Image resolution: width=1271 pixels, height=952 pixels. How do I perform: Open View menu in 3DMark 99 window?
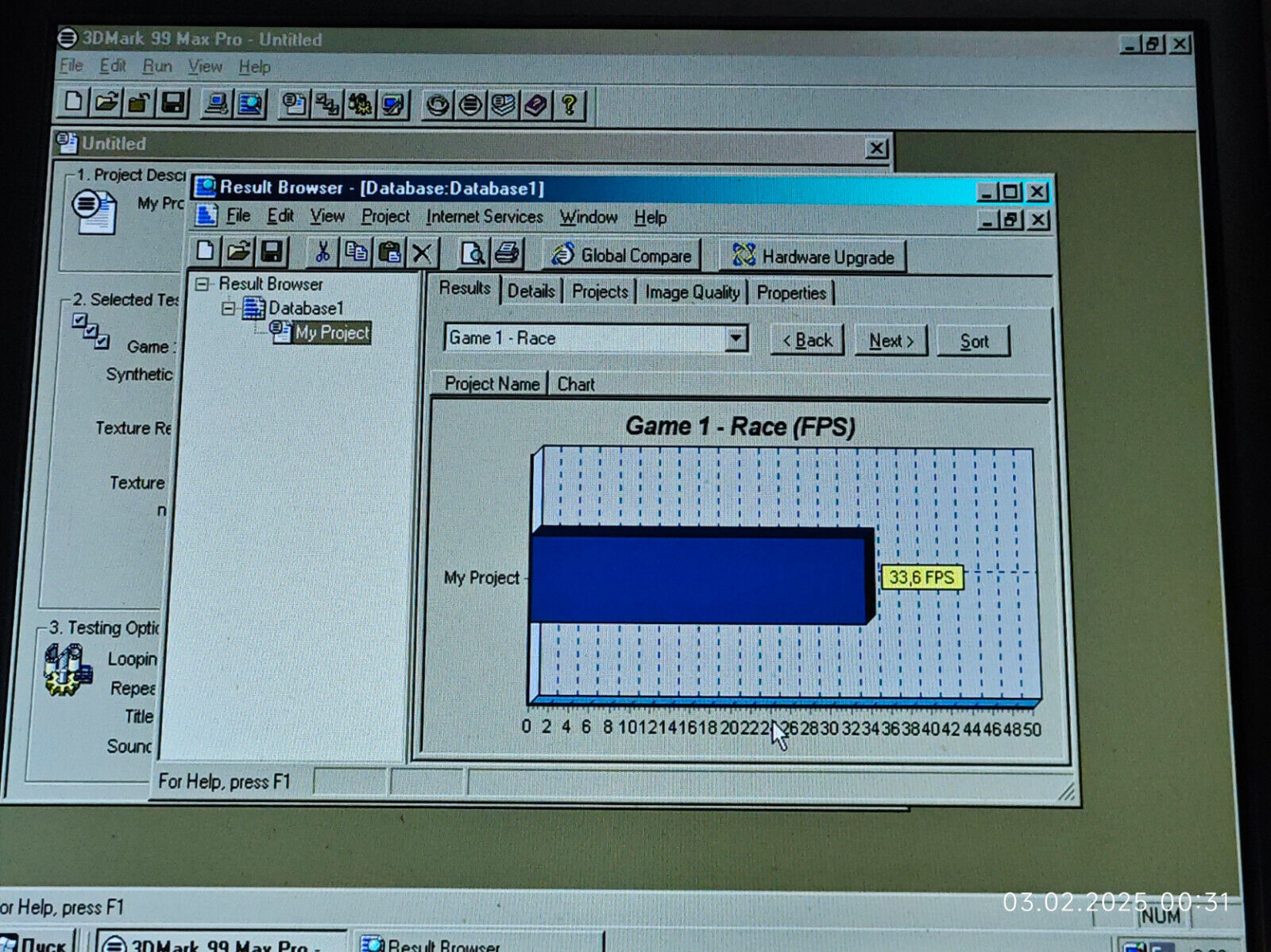pos(205,66)
